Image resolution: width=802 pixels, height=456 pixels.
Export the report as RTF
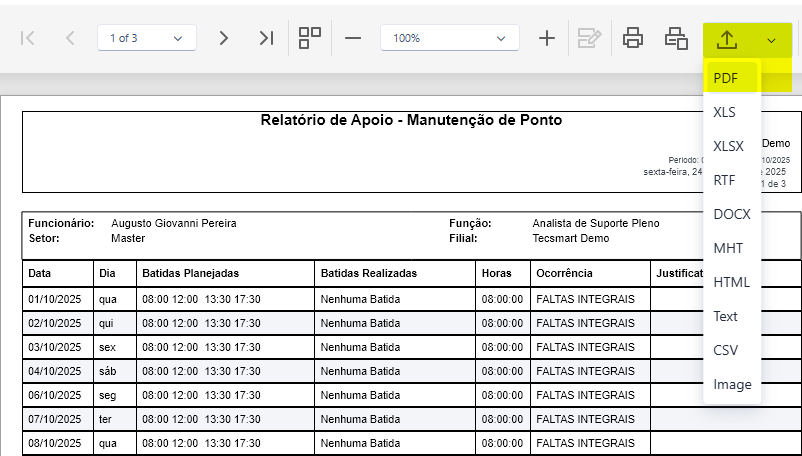coord(732,180)
